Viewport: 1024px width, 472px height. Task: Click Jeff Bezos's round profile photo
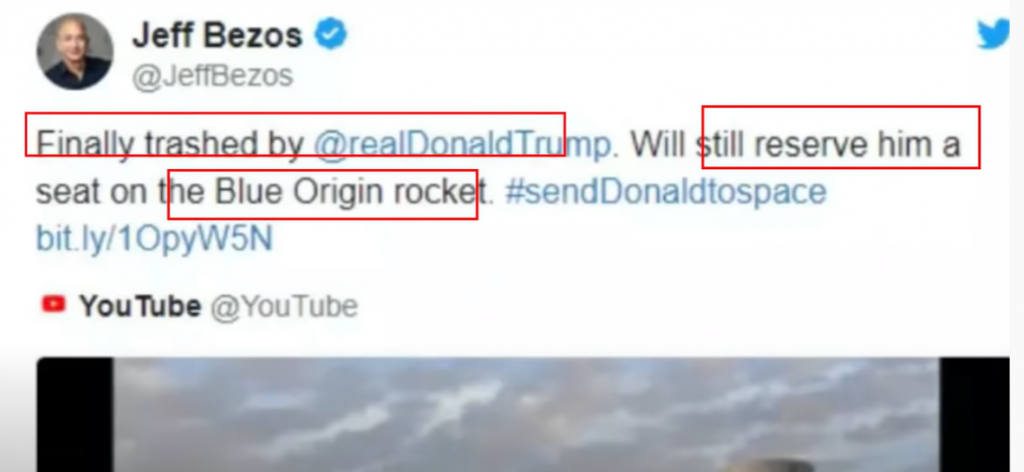pyautogui.click(x=75, y=51)
